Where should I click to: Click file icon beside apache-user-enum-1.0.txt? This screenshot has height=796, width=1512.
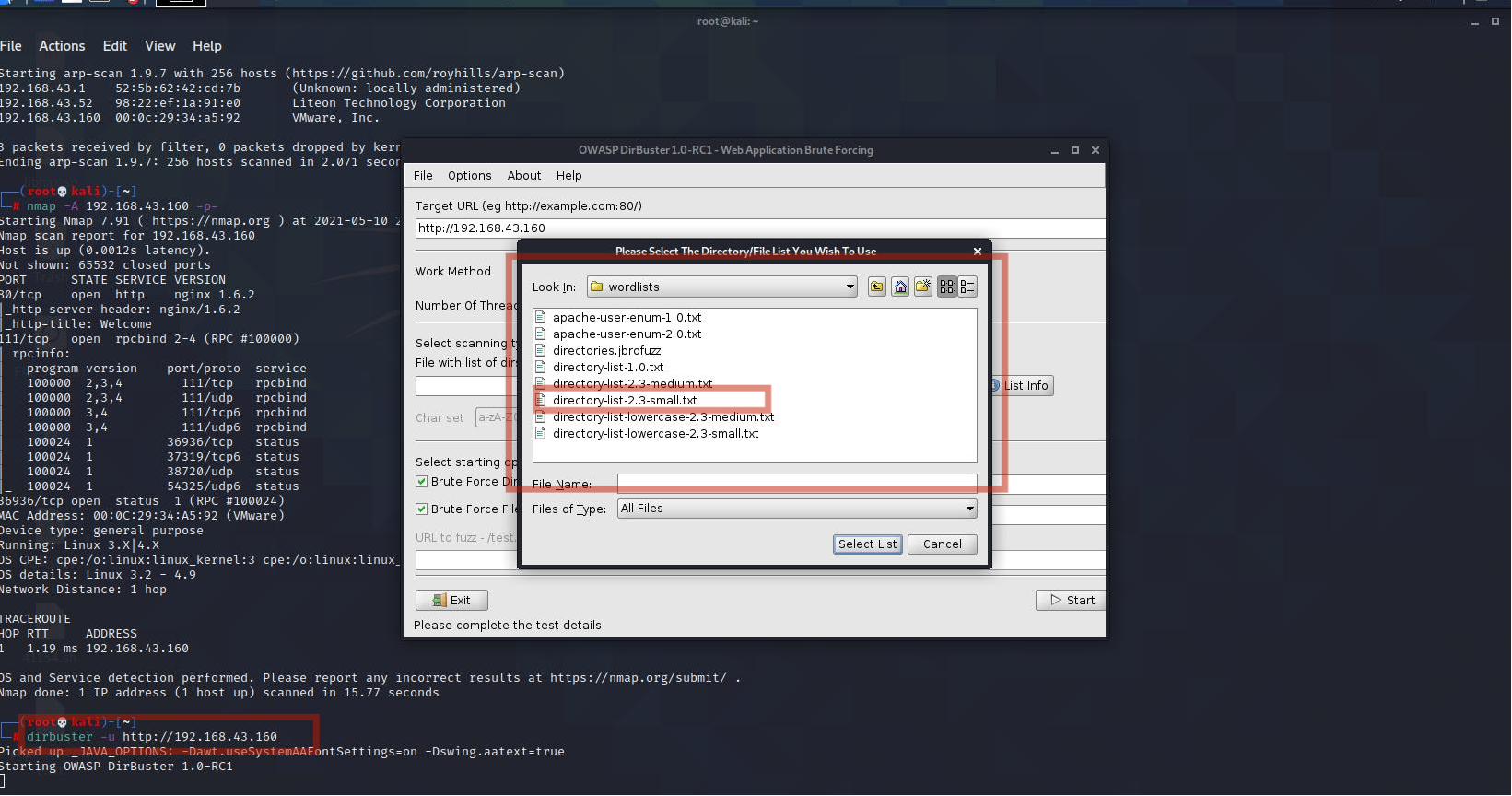tap(541, 318)
